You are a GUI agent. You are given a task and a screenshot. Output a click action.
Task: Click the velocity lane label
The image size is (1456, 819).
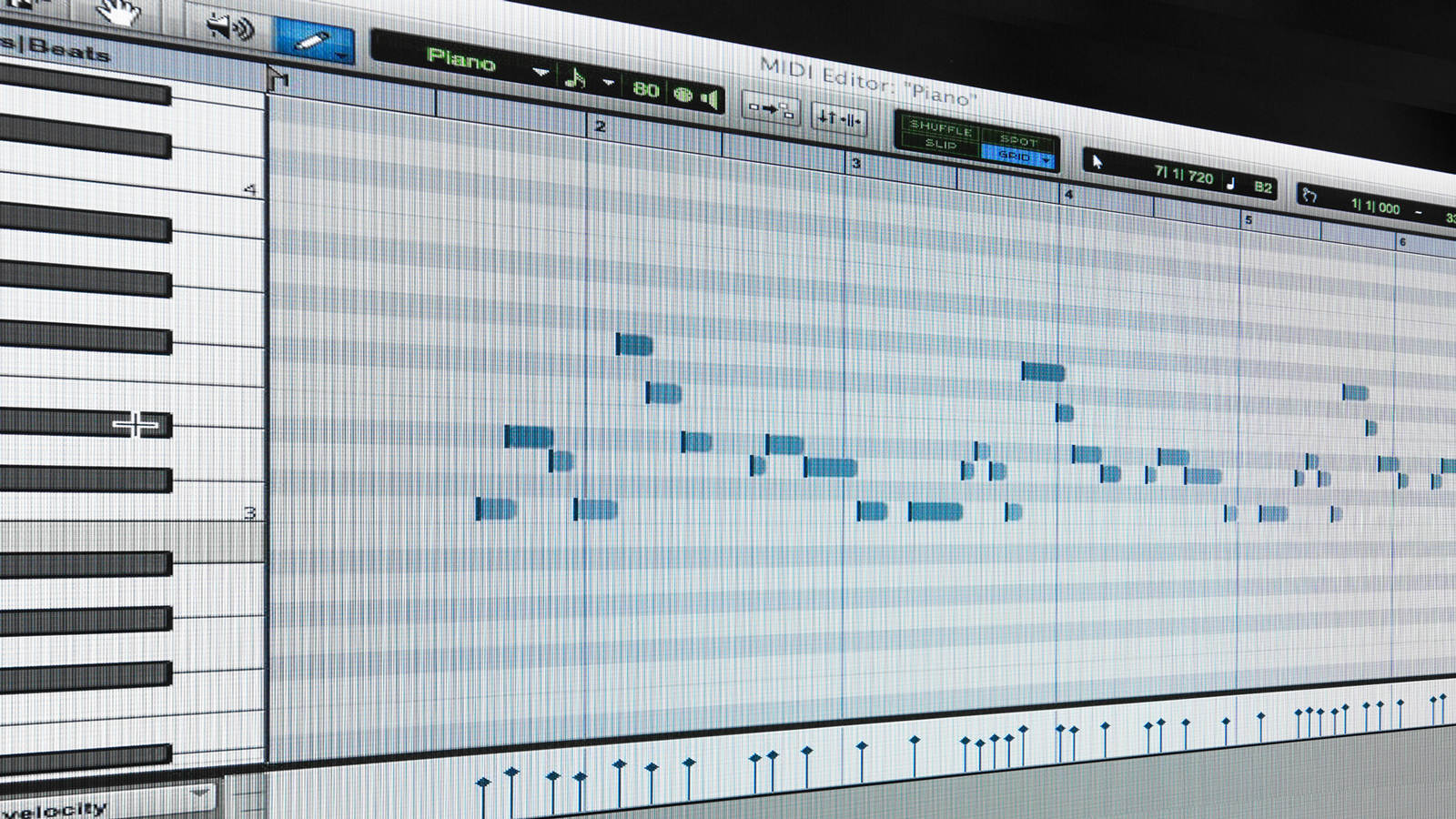point(55,810)
